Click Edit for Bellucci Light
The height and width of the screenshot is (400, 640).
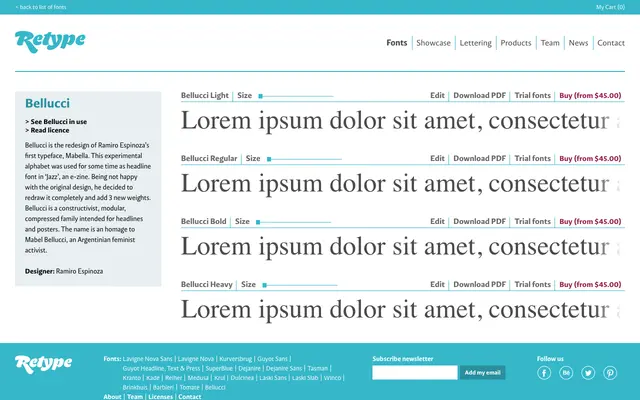(437, 96)
